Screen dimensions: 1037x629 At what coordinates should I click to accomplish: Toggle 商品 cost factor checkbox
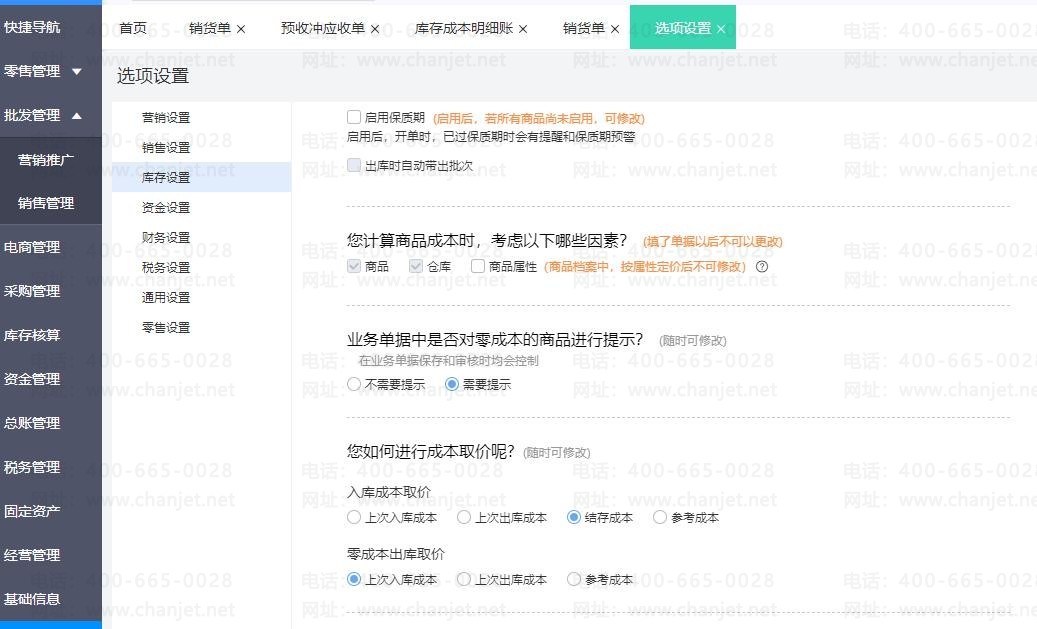click(354, 266)
